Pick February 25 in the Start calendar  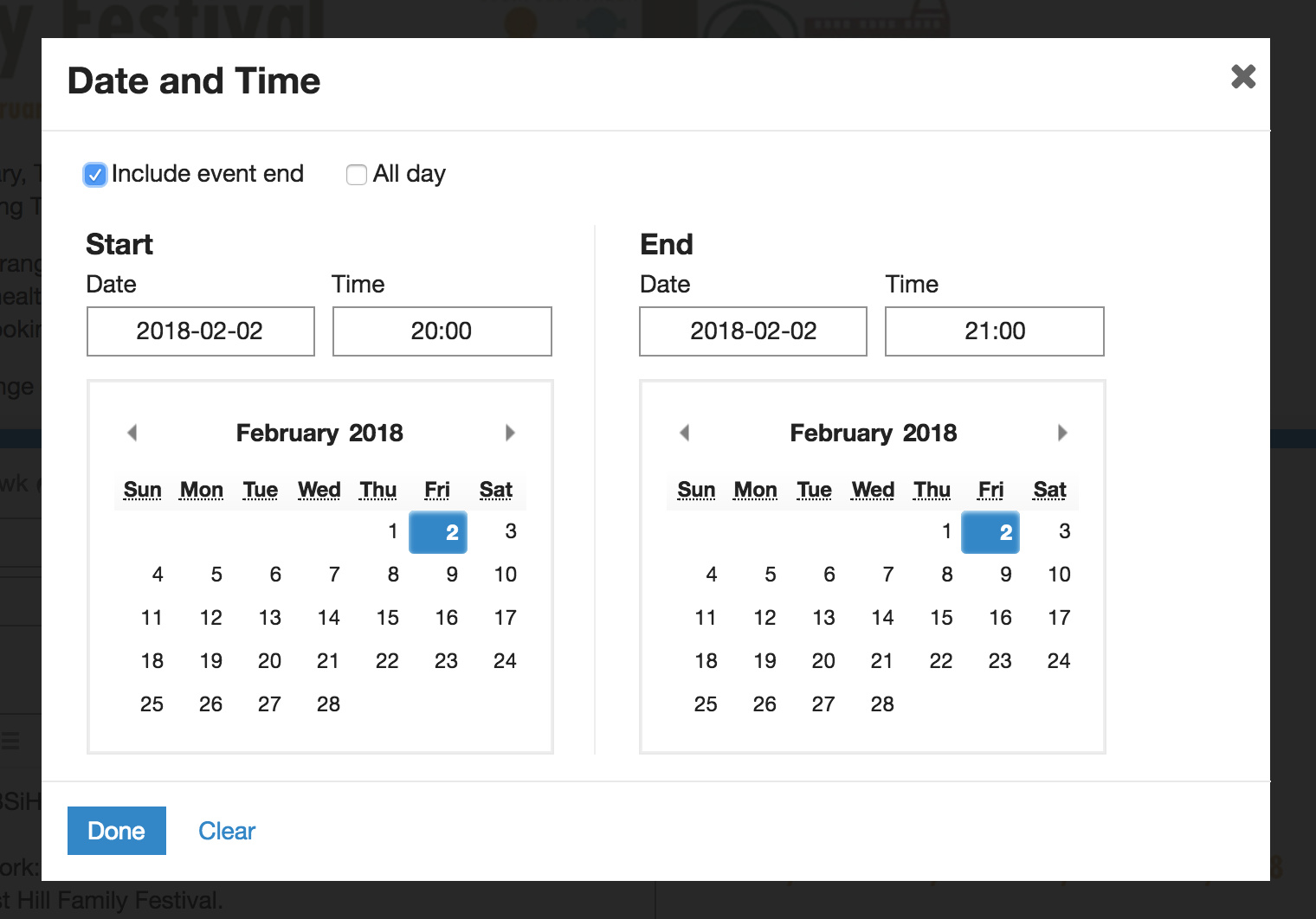152,704
